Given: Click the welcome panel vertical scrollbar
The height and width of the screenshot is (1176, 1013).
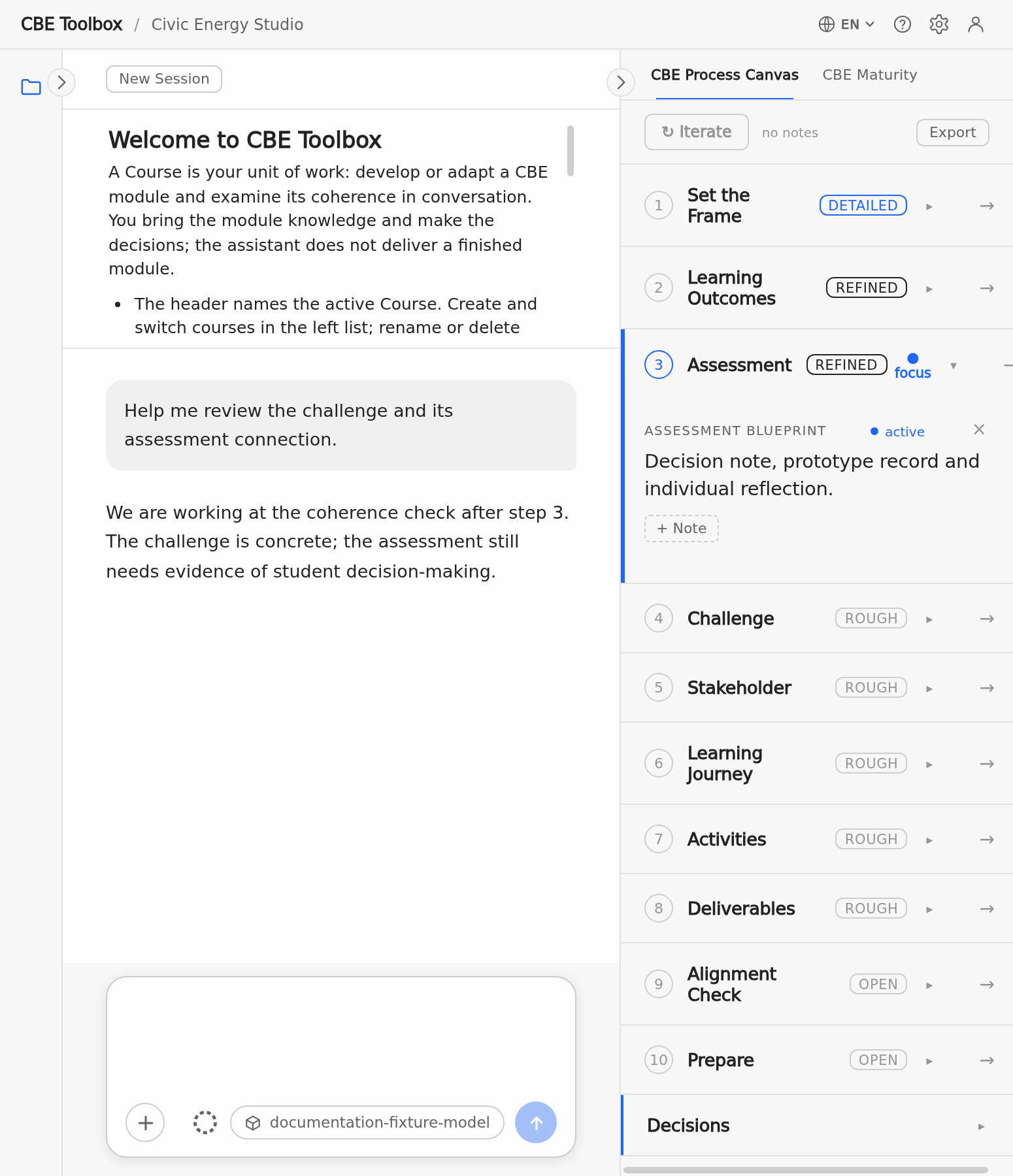Looking at the screenshot, I should (571, 151).
